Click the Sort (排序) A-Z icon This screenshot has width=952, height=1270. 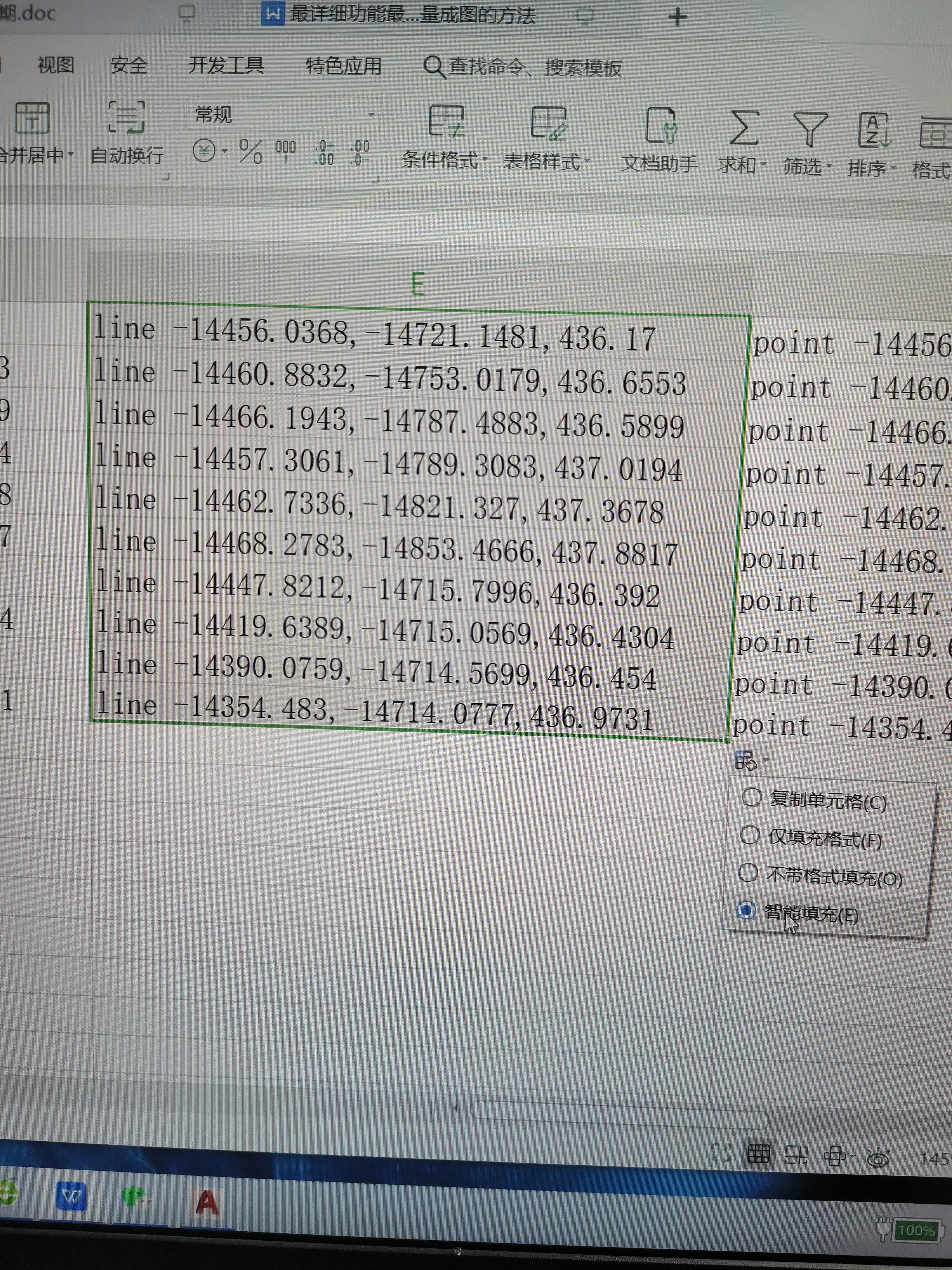coord(873,131)
